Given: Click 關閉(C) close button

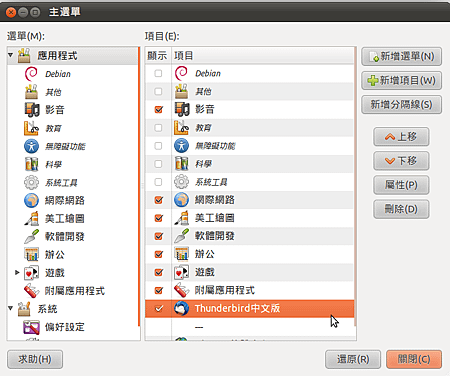Looking at the screenshot, I should click(414, 359).
